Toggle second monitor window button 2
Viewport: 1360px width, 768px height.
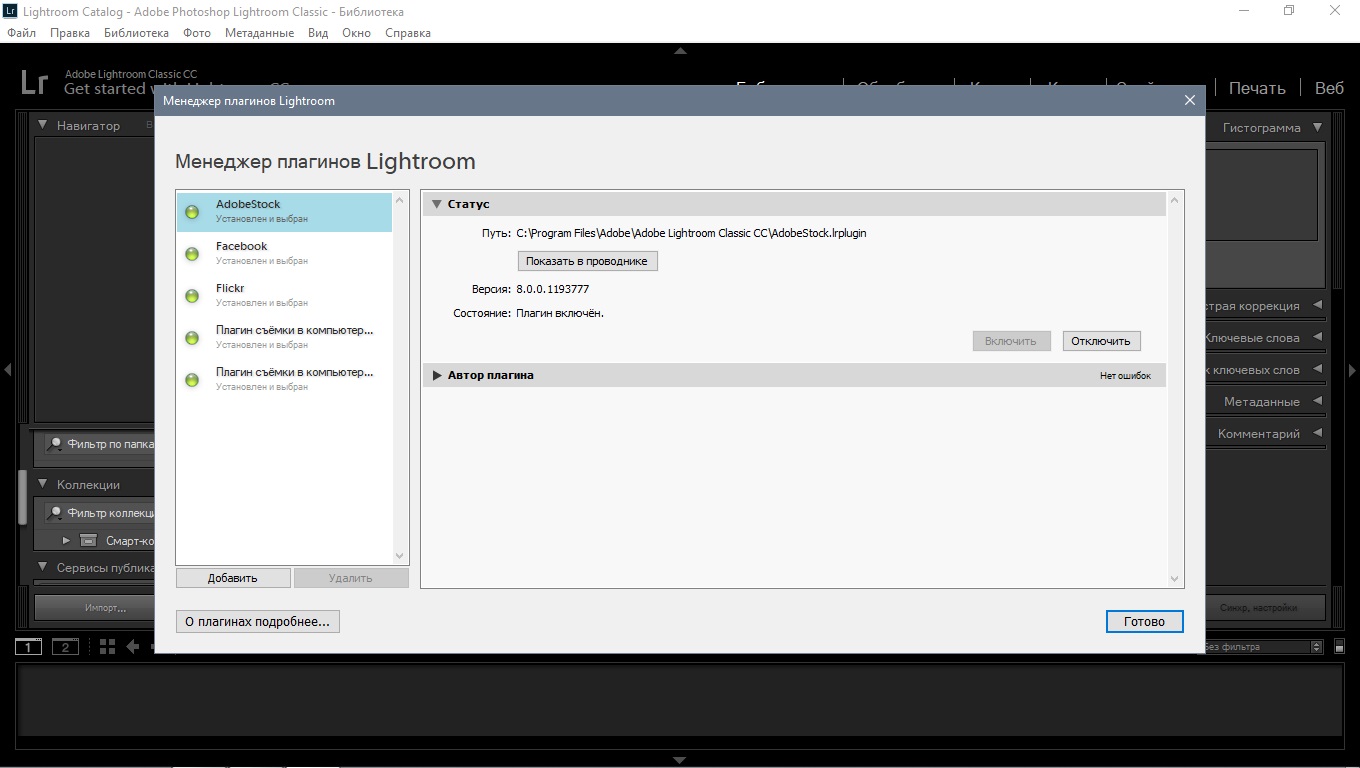(65, 647)
